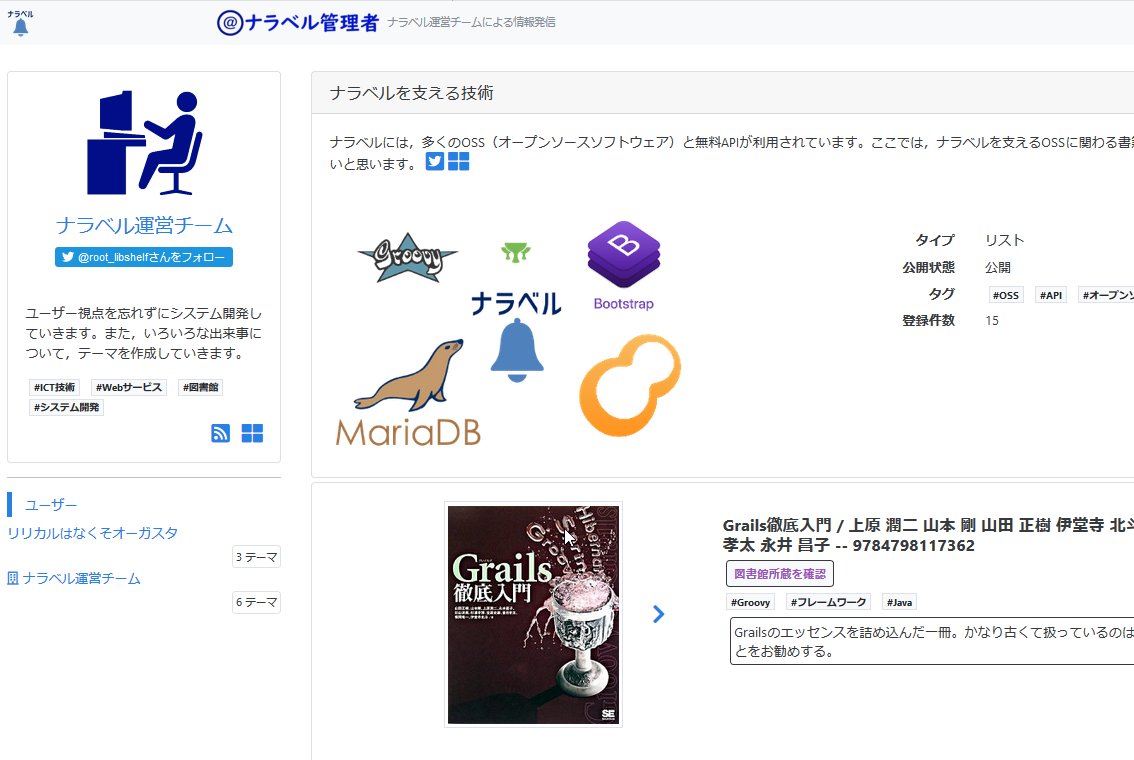Check library holdings with 図書館所蔵を確認 button
The image size is (1134, 760).
779,574
